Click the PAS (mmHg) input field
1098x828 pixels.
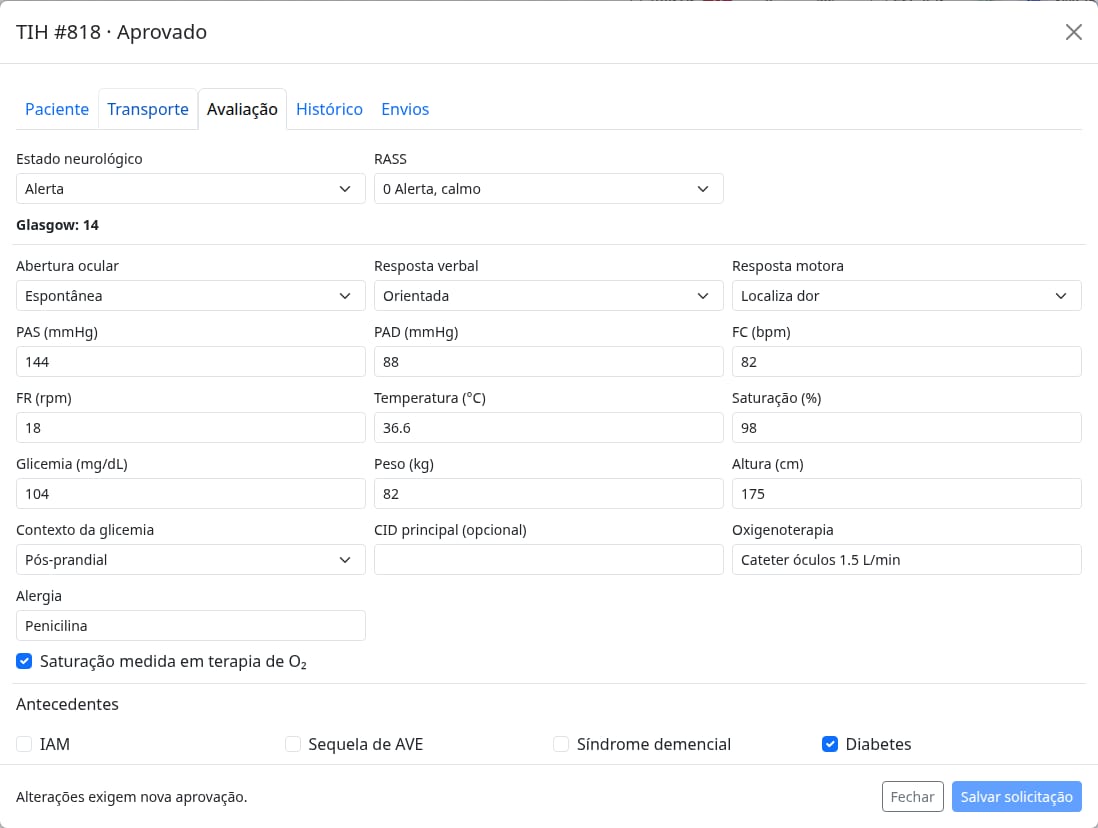[x=190, y=361]
